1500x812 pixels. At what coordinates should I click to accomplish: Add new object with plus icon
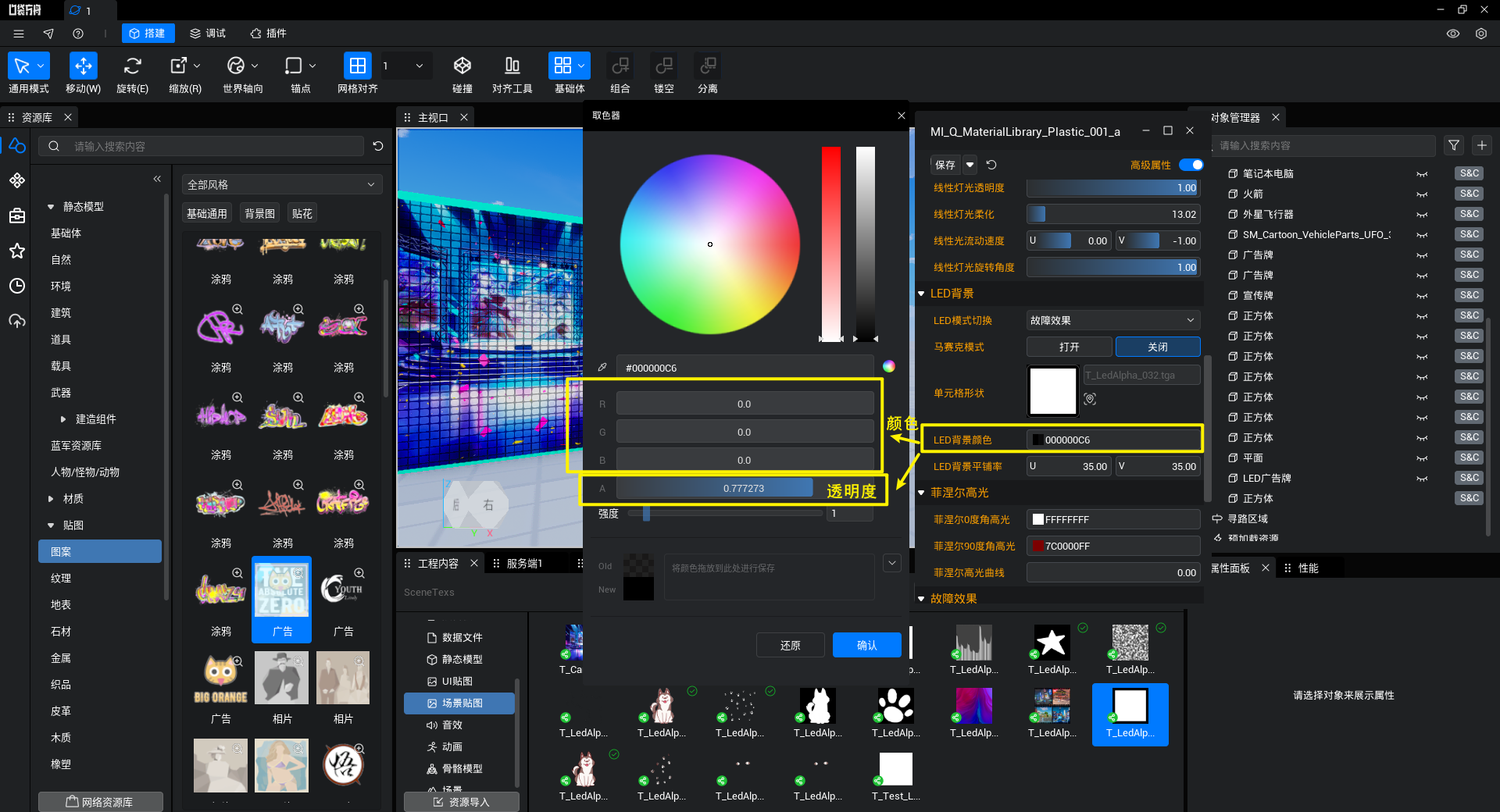[1482, 145]
